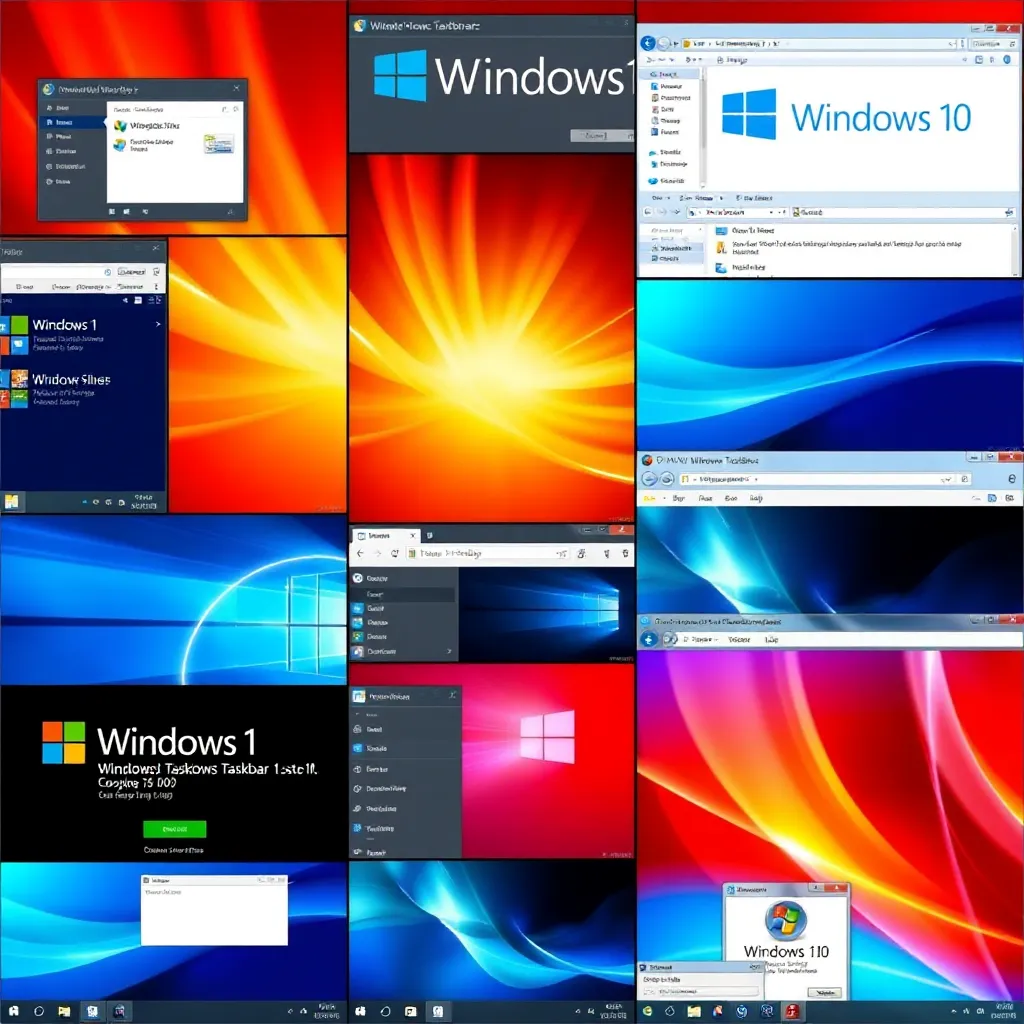Select highlighted sidebar item in top-left dialog
This screenshot has width=1024, height=1024.
(x=72, y=122)
